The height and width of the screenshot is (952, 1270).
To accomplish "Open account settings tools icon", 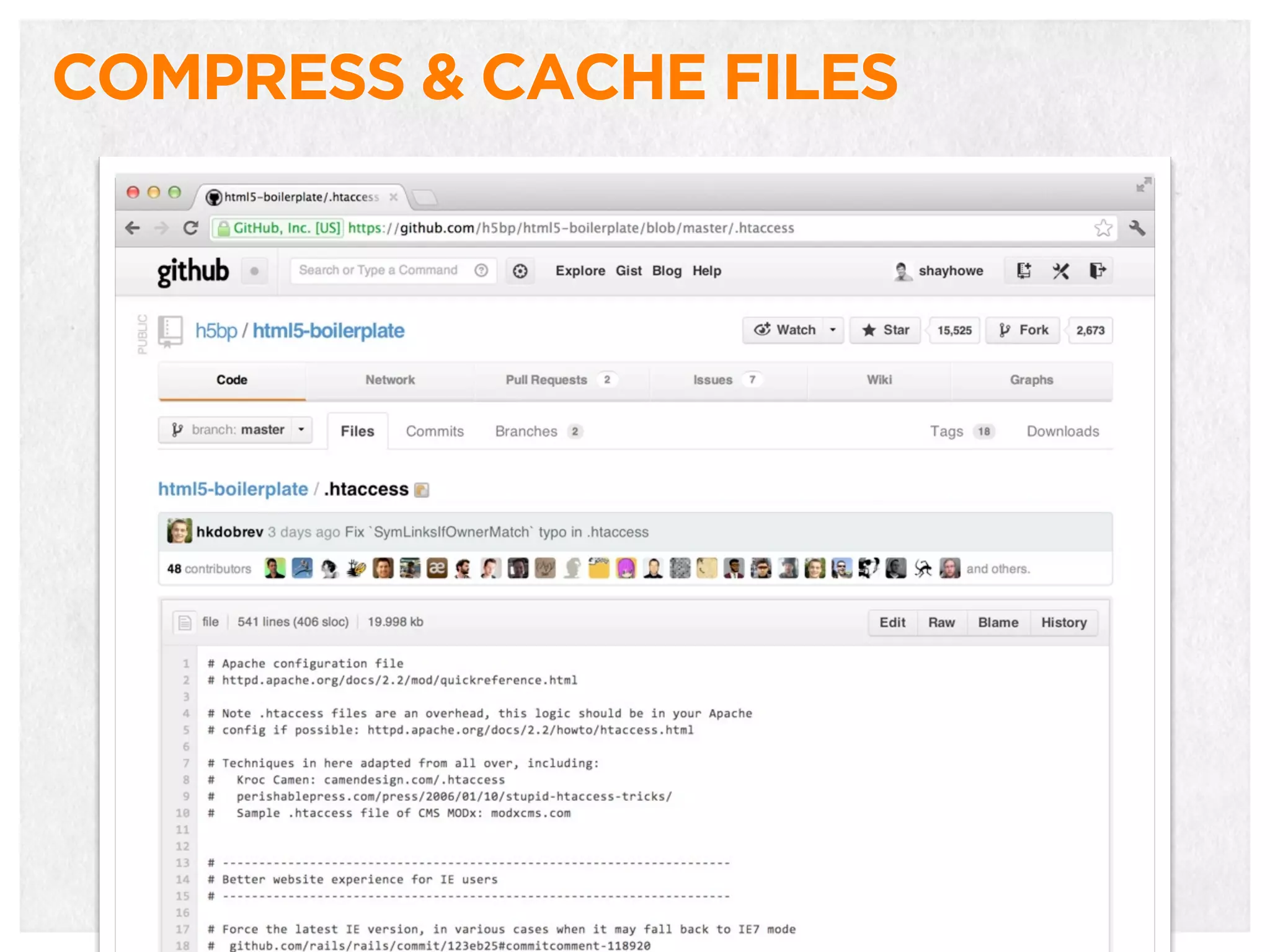I will (x=1060, y=271).
